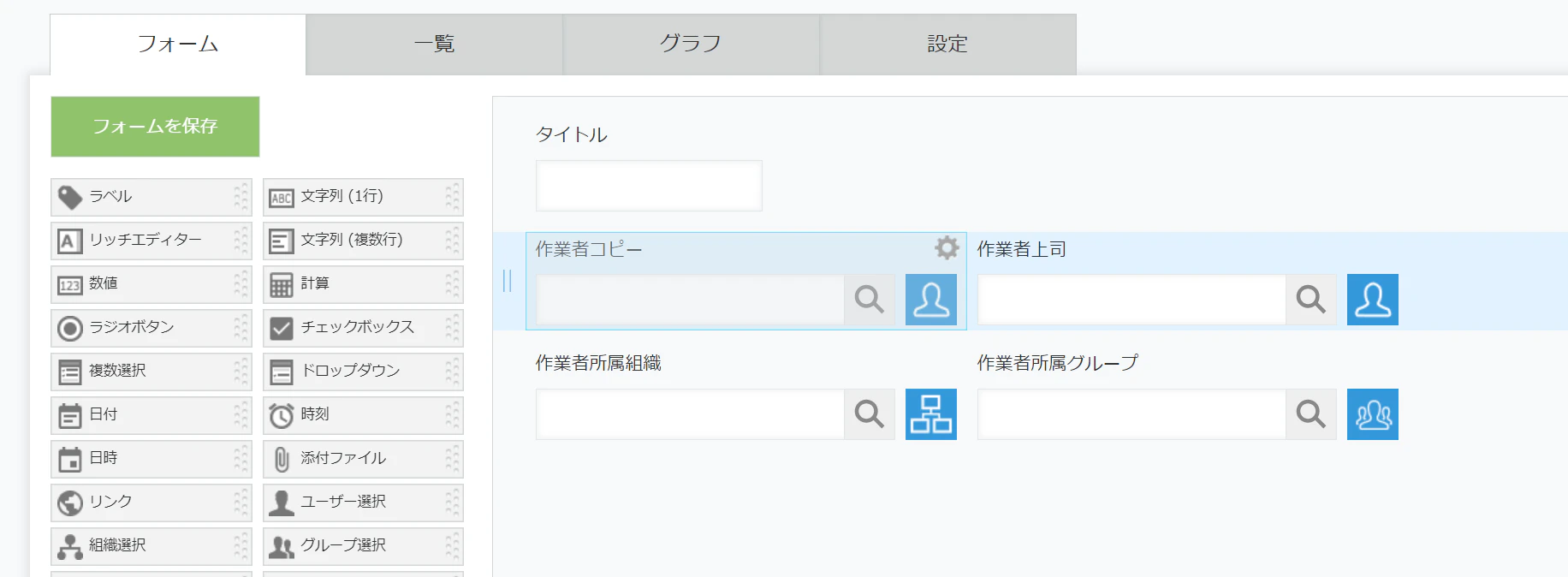Click the 作業者所属グループ input box

(1131, 414)
